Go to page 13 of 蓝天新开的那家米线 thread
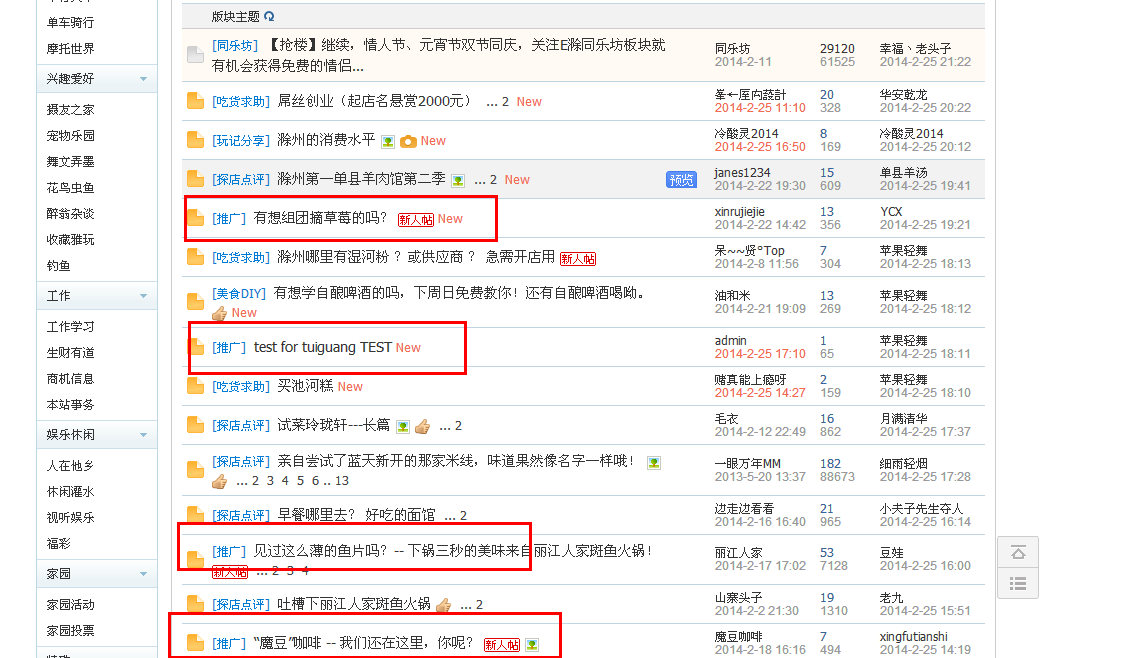This screenshot has height=658, width=1139. 342,481
